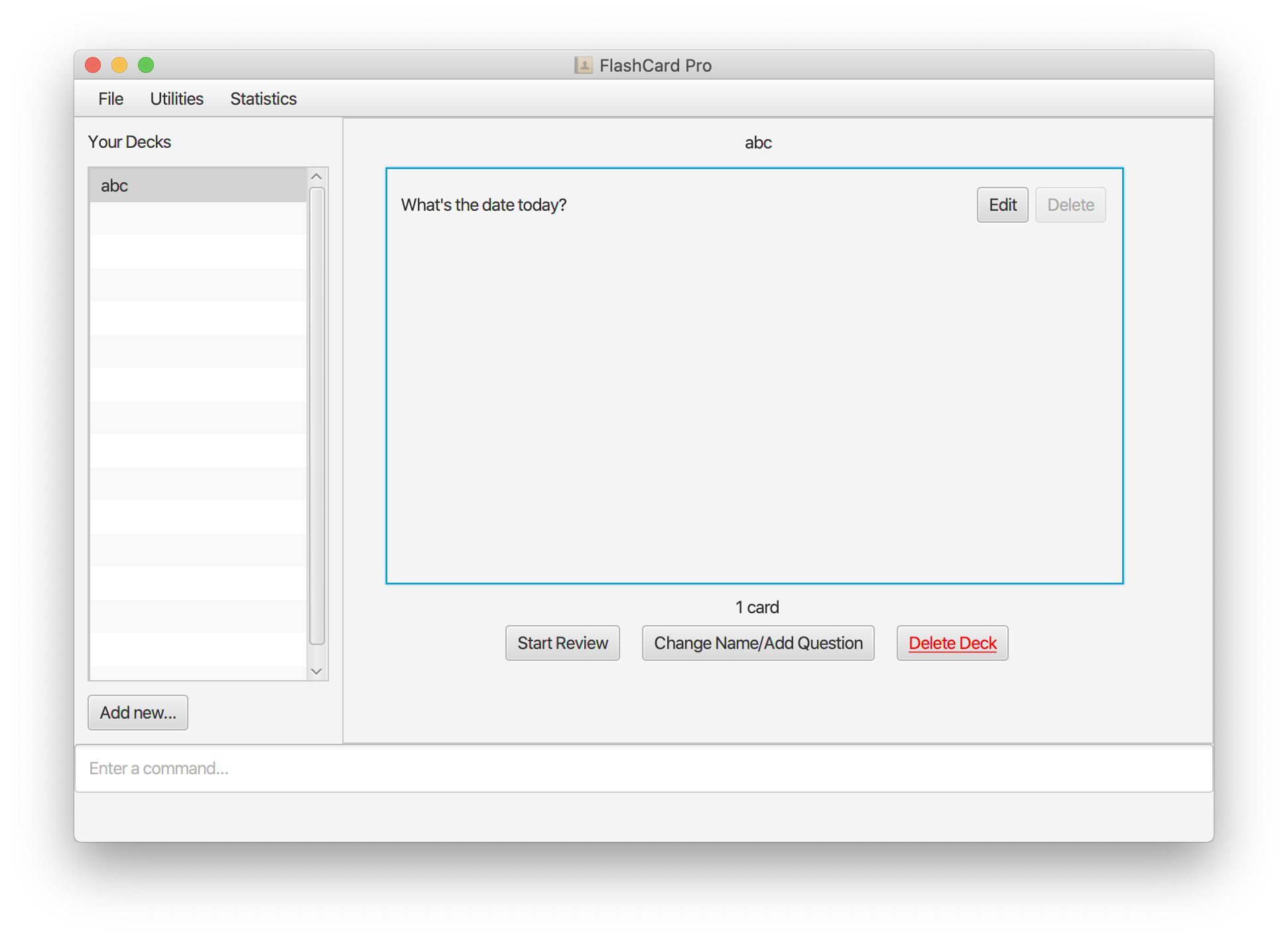Viewport: 1288px width, 940px height.
Task: Focus the Enter a command field
Action: point(643,768)
